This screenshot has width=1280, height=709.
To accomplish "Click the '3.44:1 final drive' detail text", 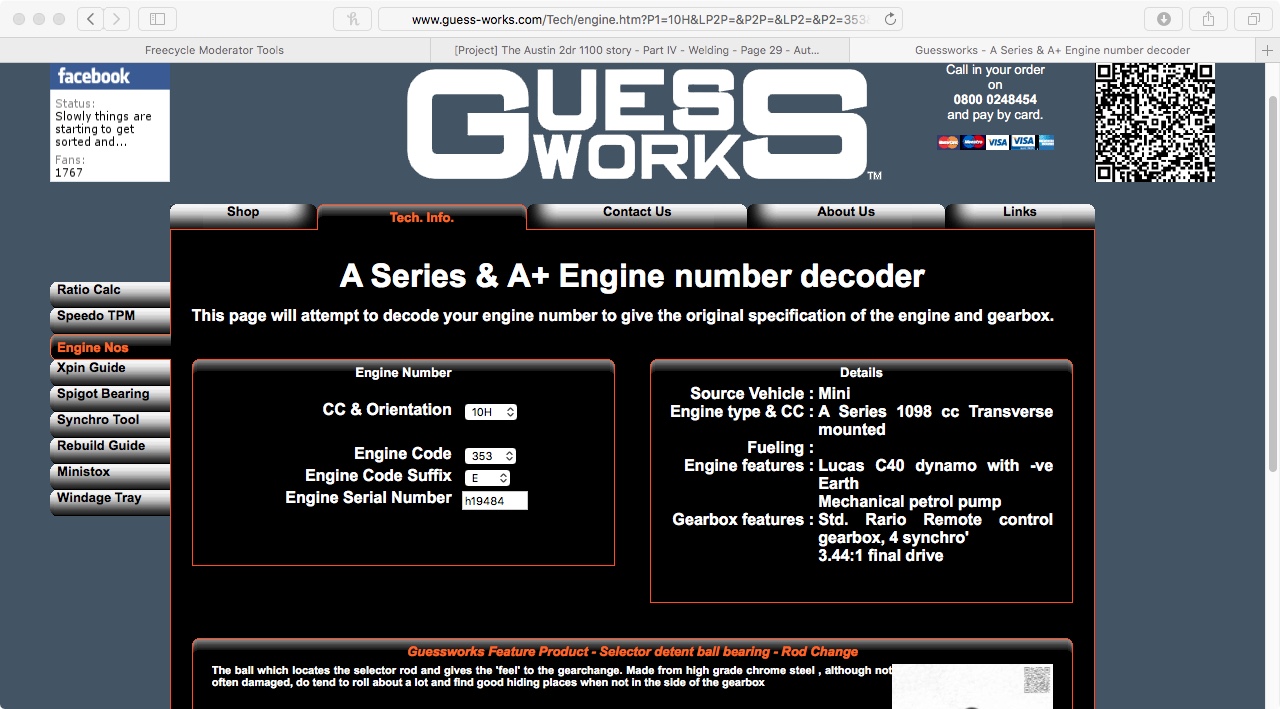I will (880, 556).
